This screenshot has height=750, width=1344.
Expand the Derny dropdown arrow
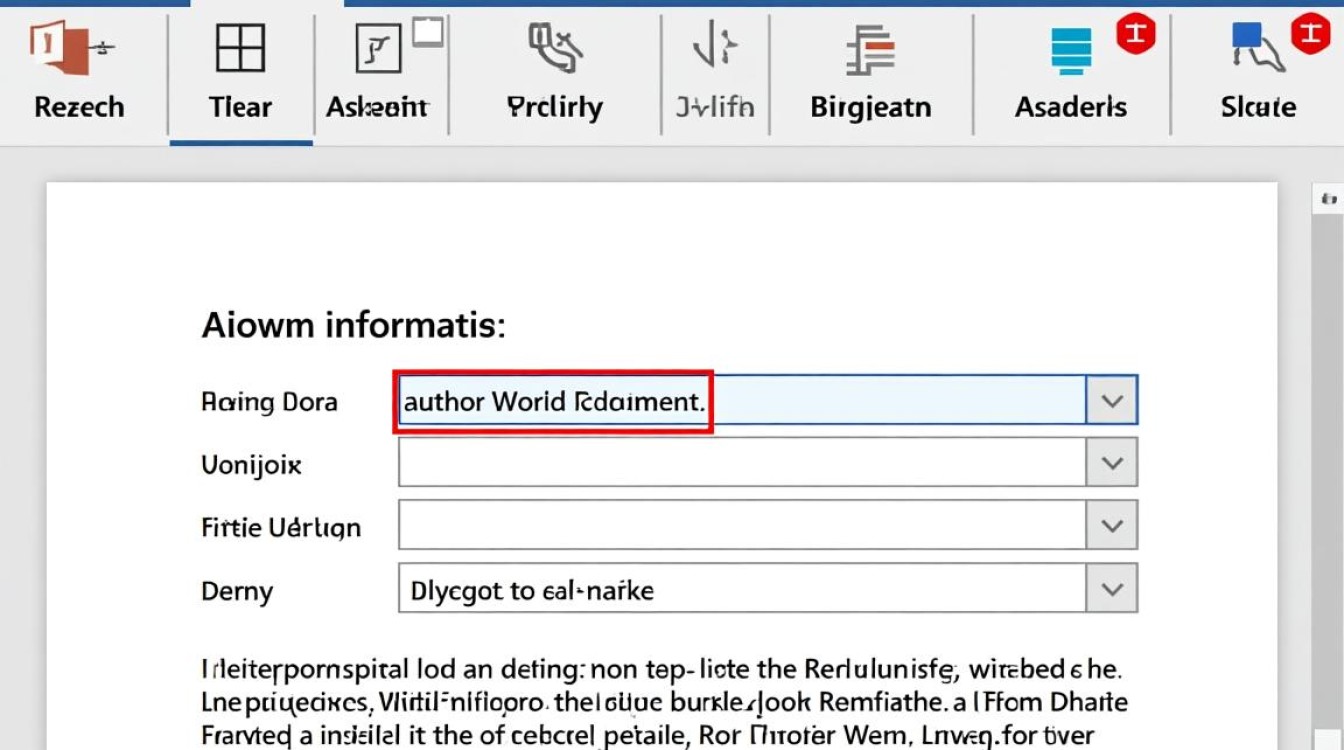point(1112,589)
